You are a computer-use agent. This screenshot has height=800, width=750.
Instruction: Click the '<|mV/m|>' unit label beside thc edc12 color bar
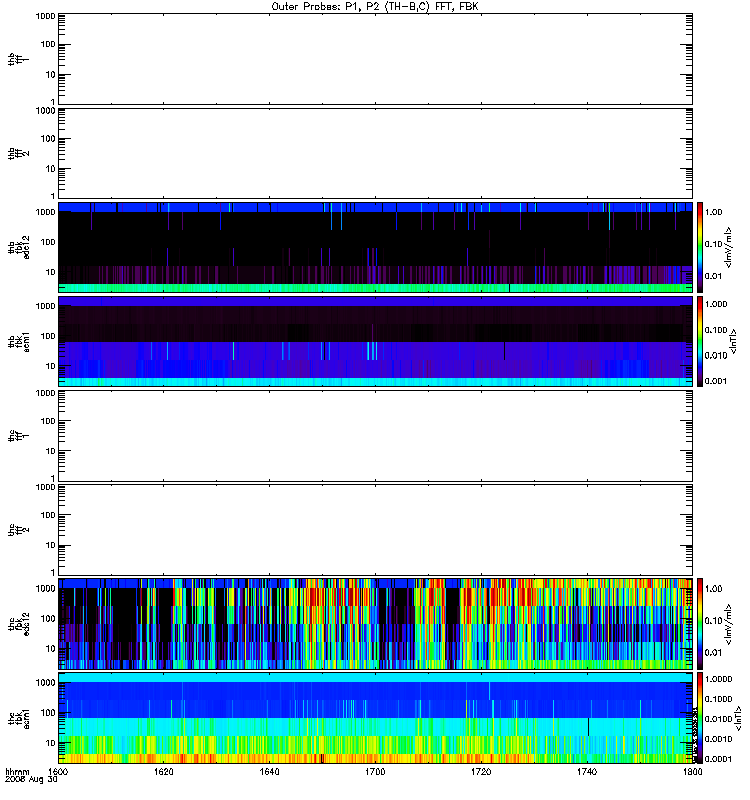[x=728, y=624]
